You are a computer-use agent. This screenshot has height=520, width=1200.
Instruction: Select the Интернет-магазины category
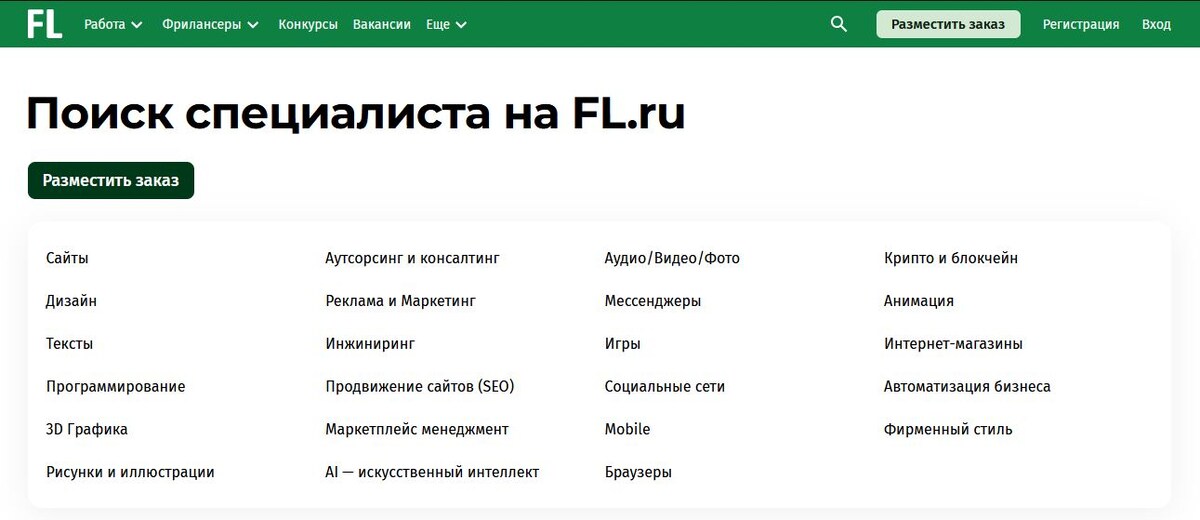[953, 344]
